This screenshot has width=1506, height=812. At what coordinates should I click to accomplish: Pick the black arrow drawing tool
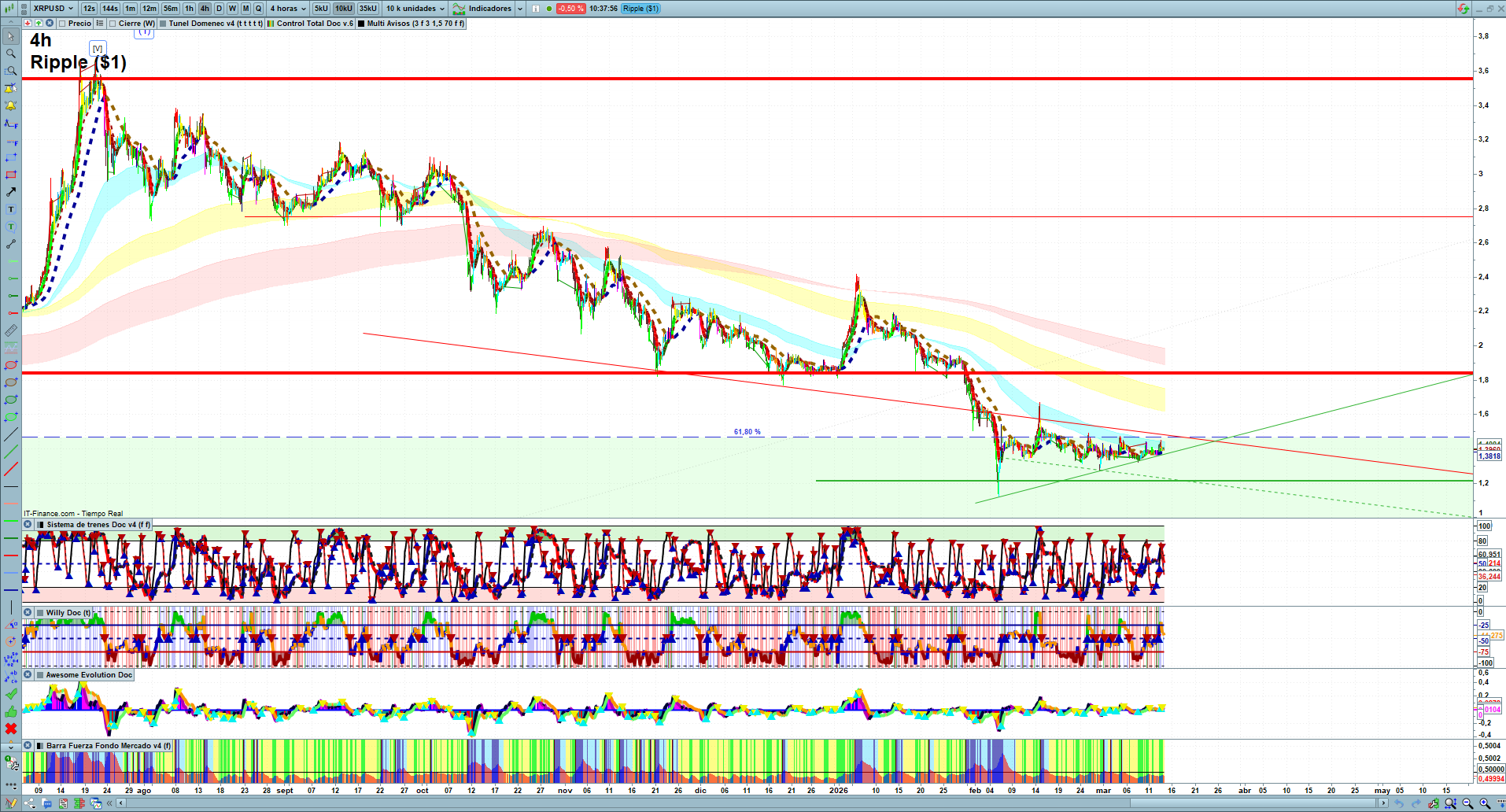coord(11,192)
